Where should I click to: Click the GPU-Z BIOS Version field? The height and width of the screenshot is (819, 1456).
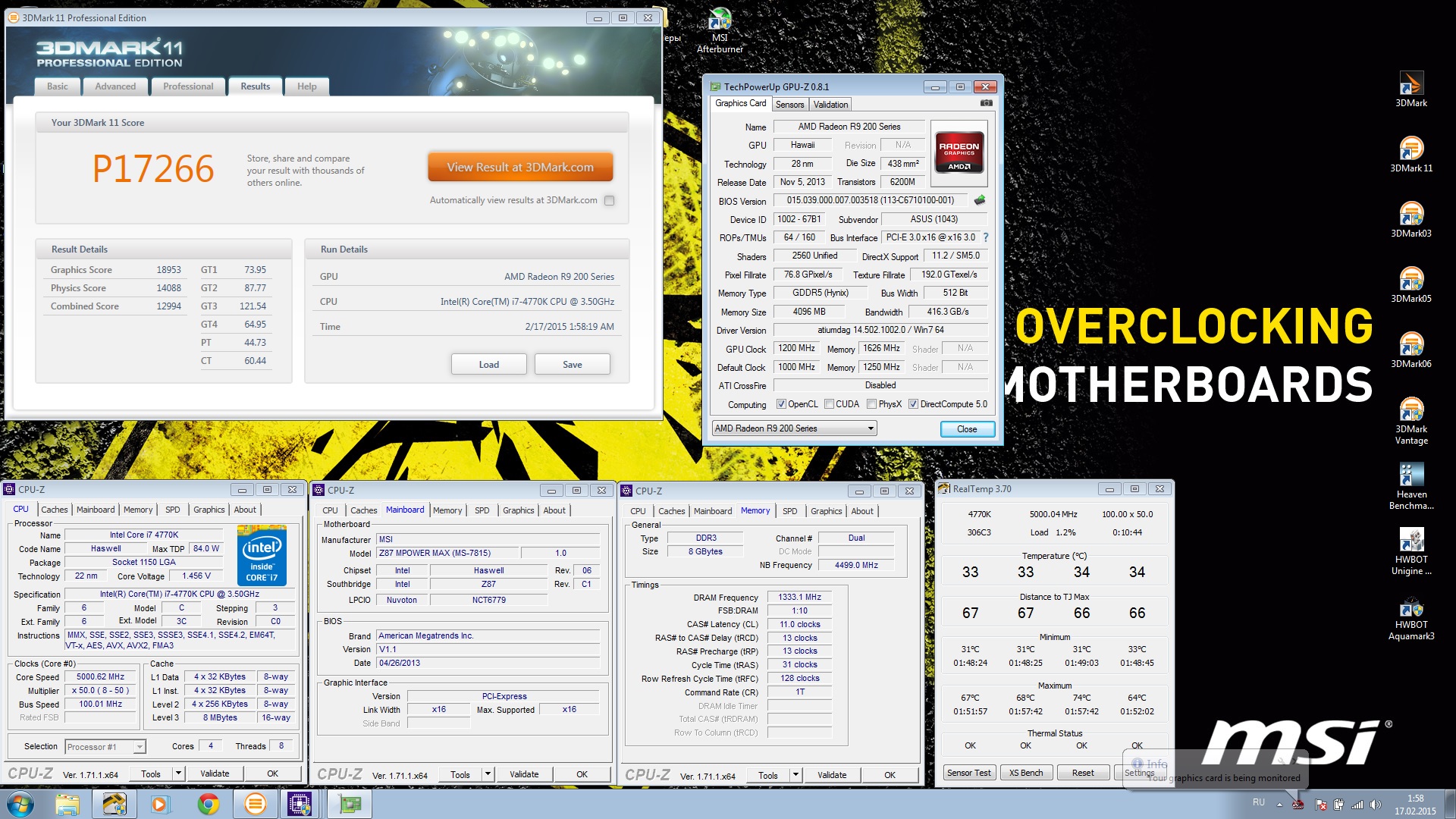pos(870,200)
